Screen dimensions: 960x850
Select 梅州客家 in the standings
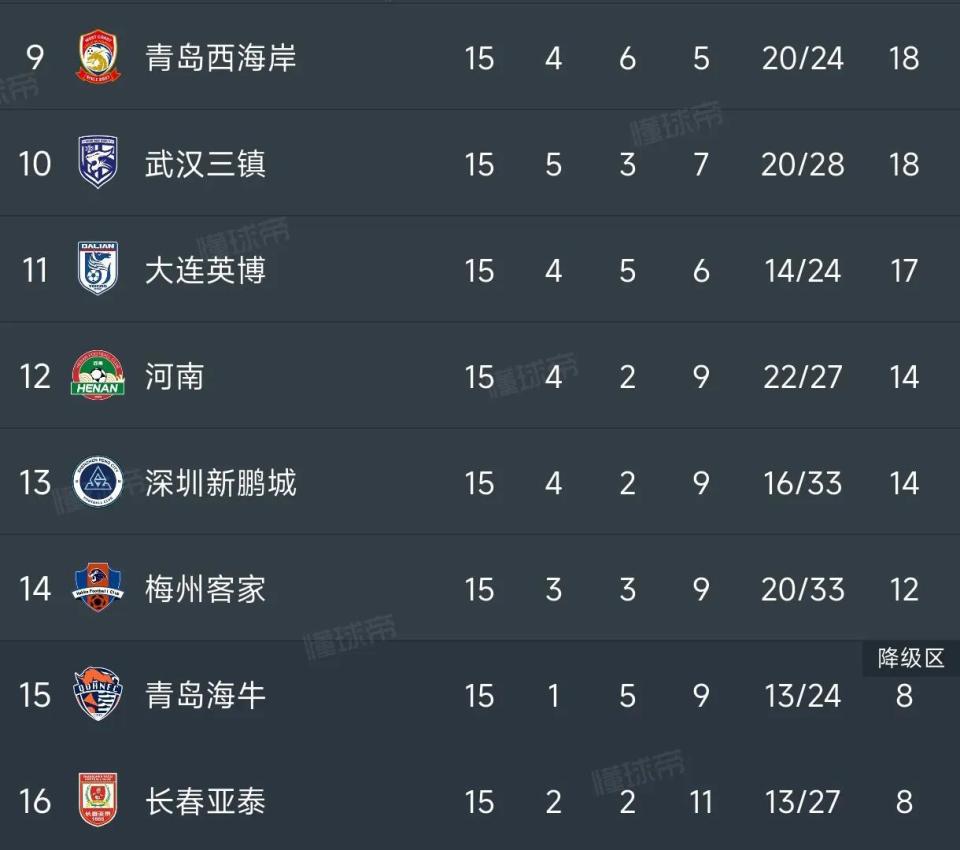coord(205,589)
